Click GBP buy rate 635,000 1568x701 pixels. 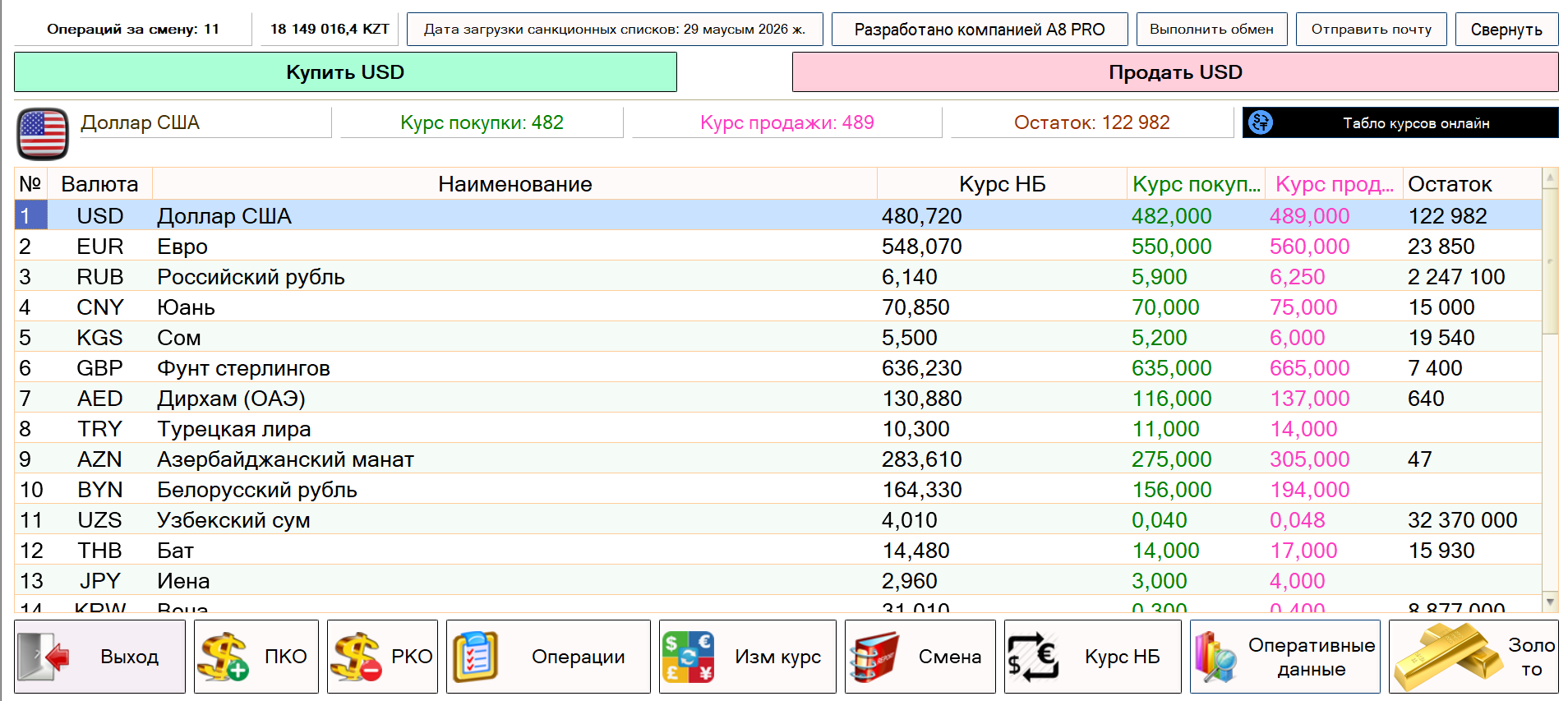click(x=1171, y=368)
